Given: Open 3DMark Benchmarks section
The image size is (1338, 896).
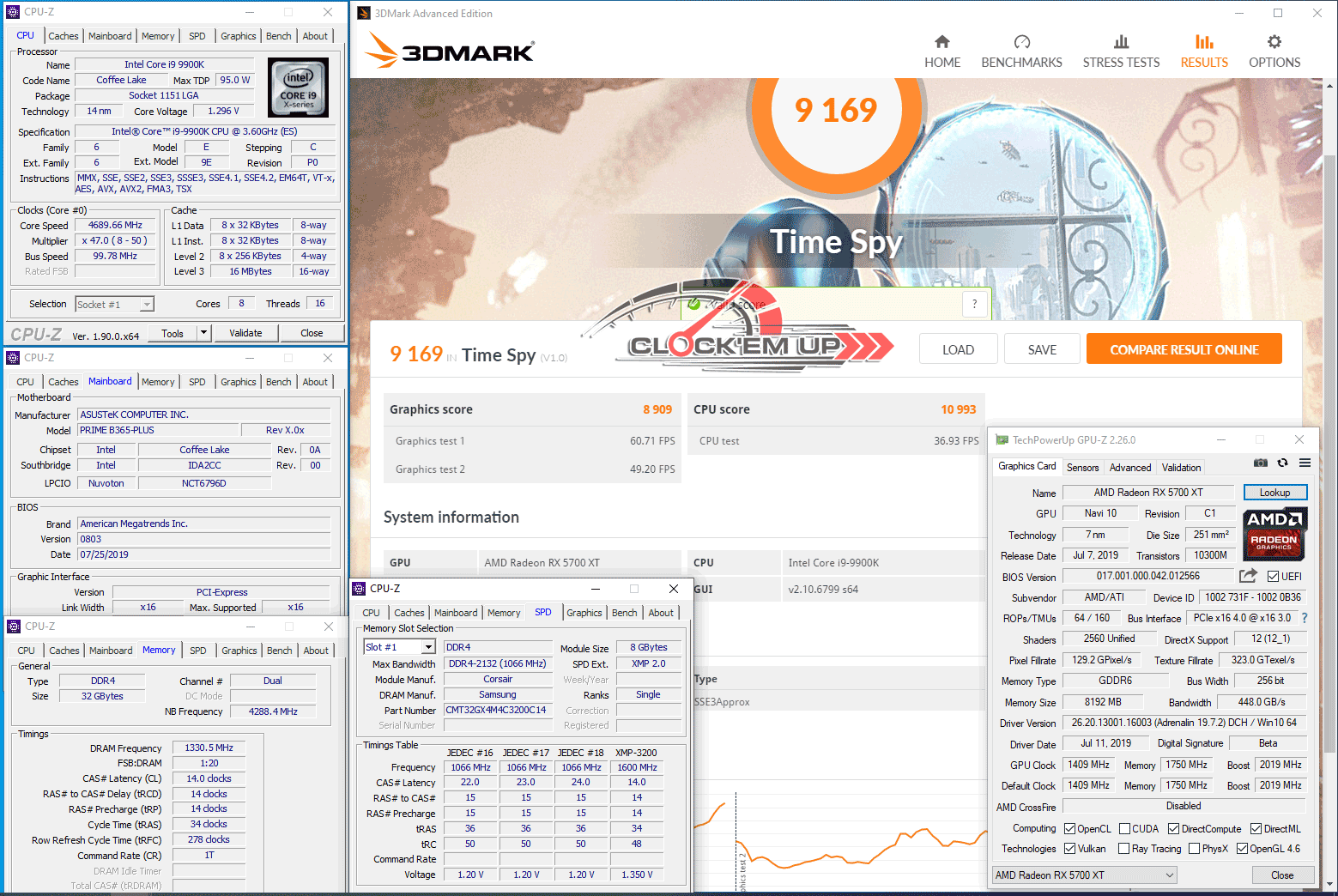Looking at the screenshot, I should point(1021,51).
